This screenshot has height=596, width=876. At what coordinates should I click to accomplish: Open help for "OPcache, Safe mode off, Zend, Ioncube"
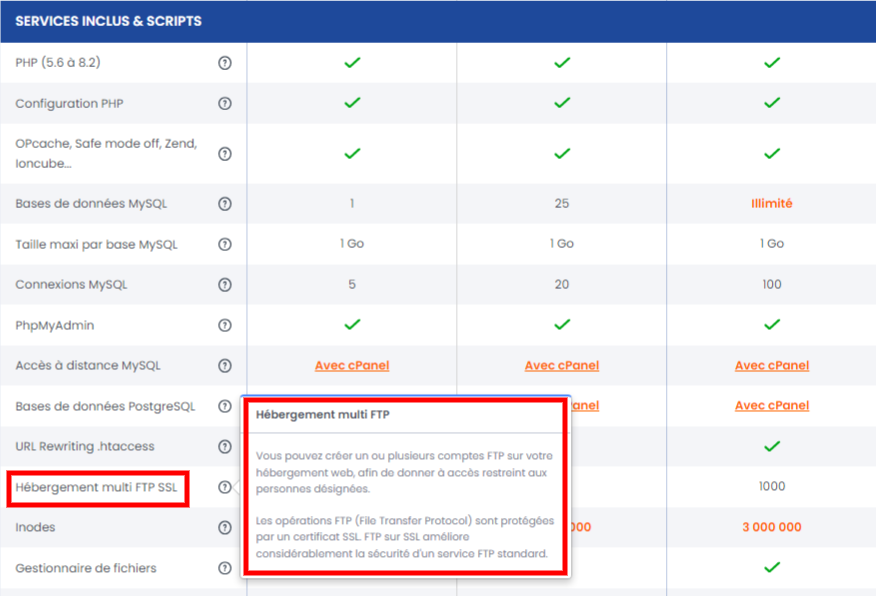[x=224, y=153]
